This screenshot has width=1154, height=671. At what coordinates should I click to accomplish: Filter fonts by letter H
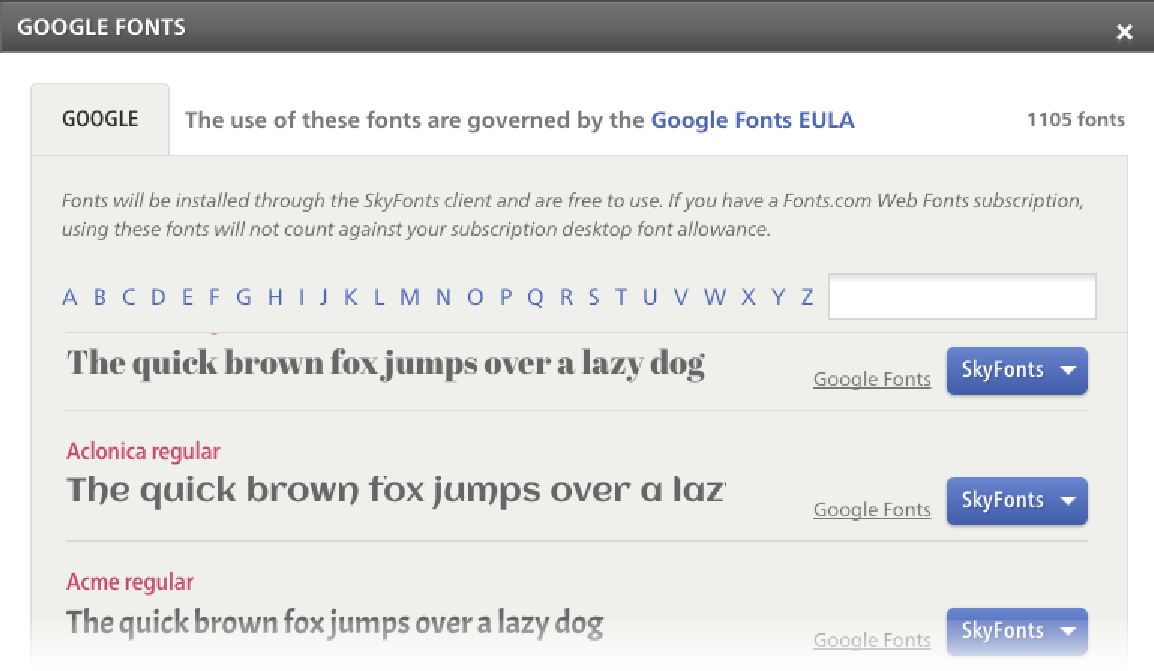(x=275, y=297)
